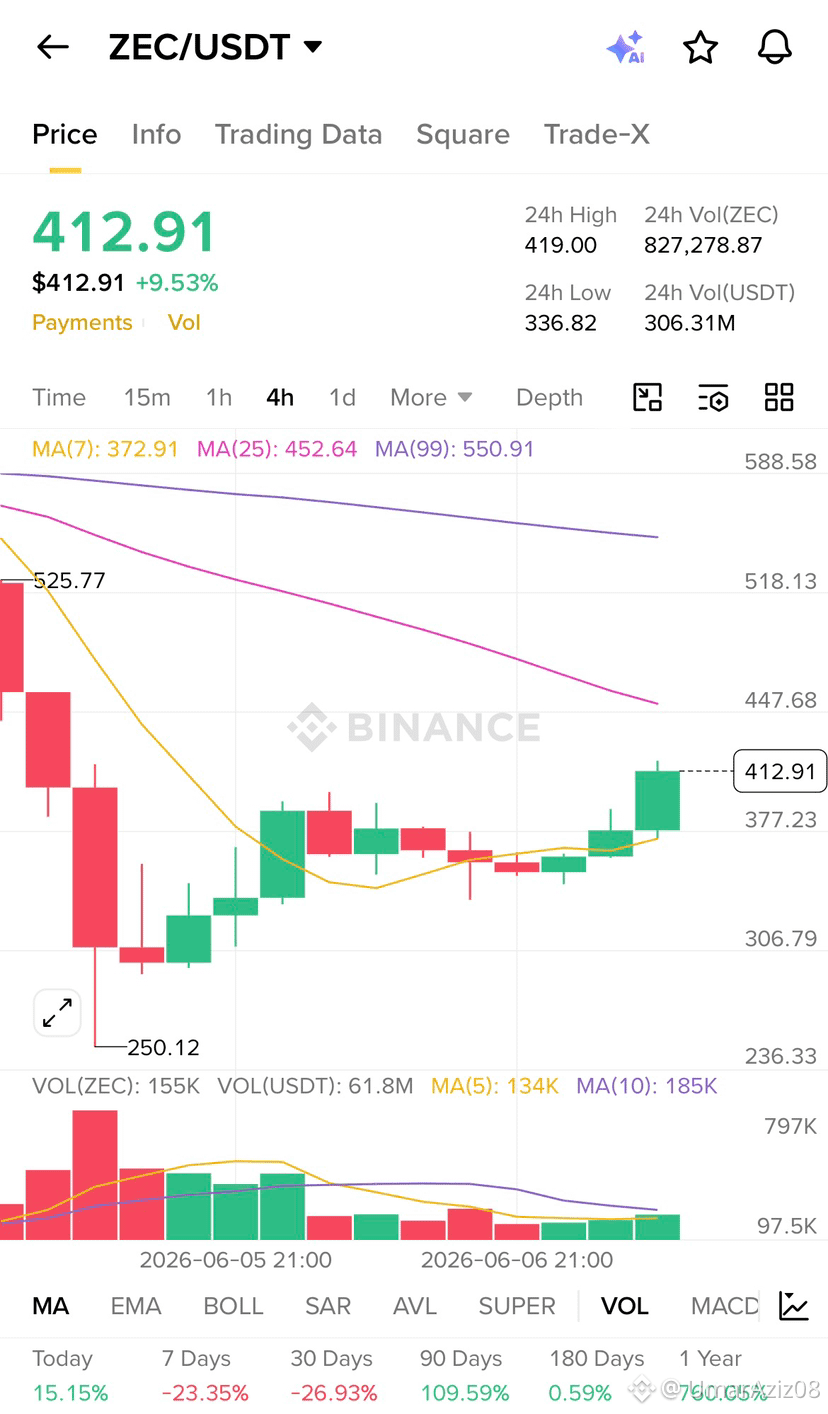828x1414 pixels.
Task: Tap the volume MA(5): 134K label
Action: 495,1086
